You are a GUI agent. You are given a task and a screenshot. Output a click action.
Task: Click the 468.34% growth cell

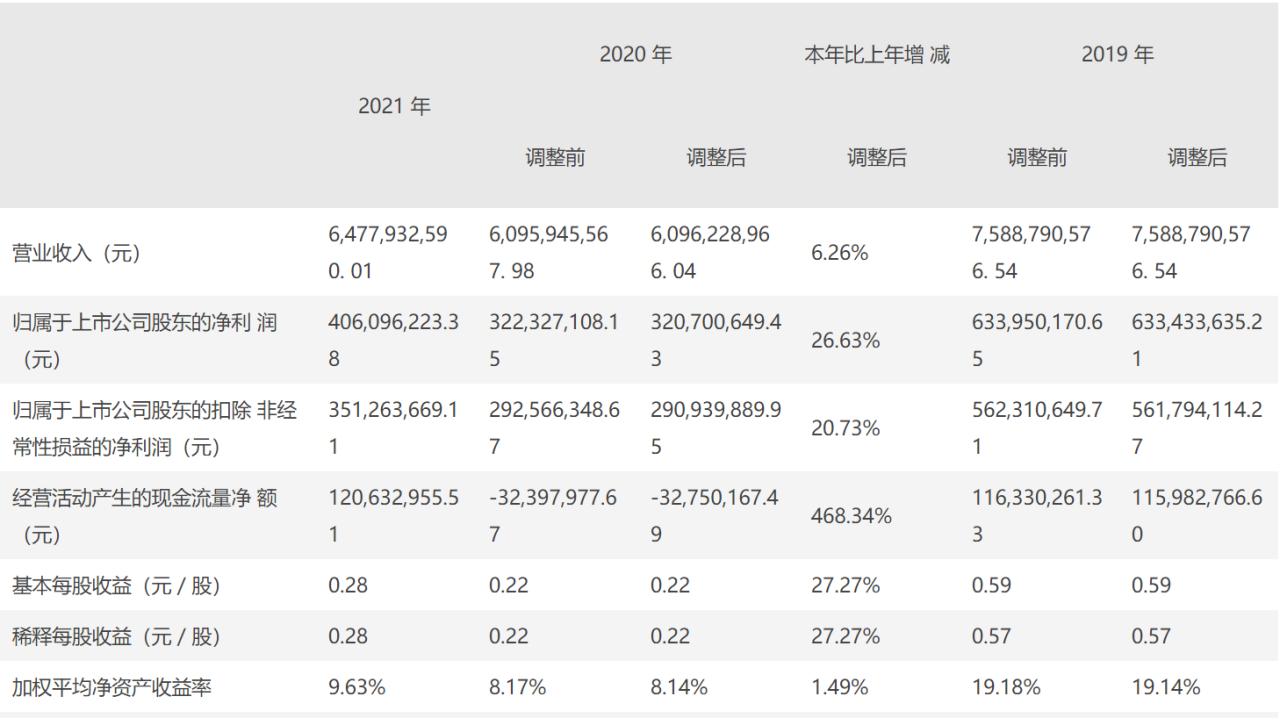tap(851, 516)
